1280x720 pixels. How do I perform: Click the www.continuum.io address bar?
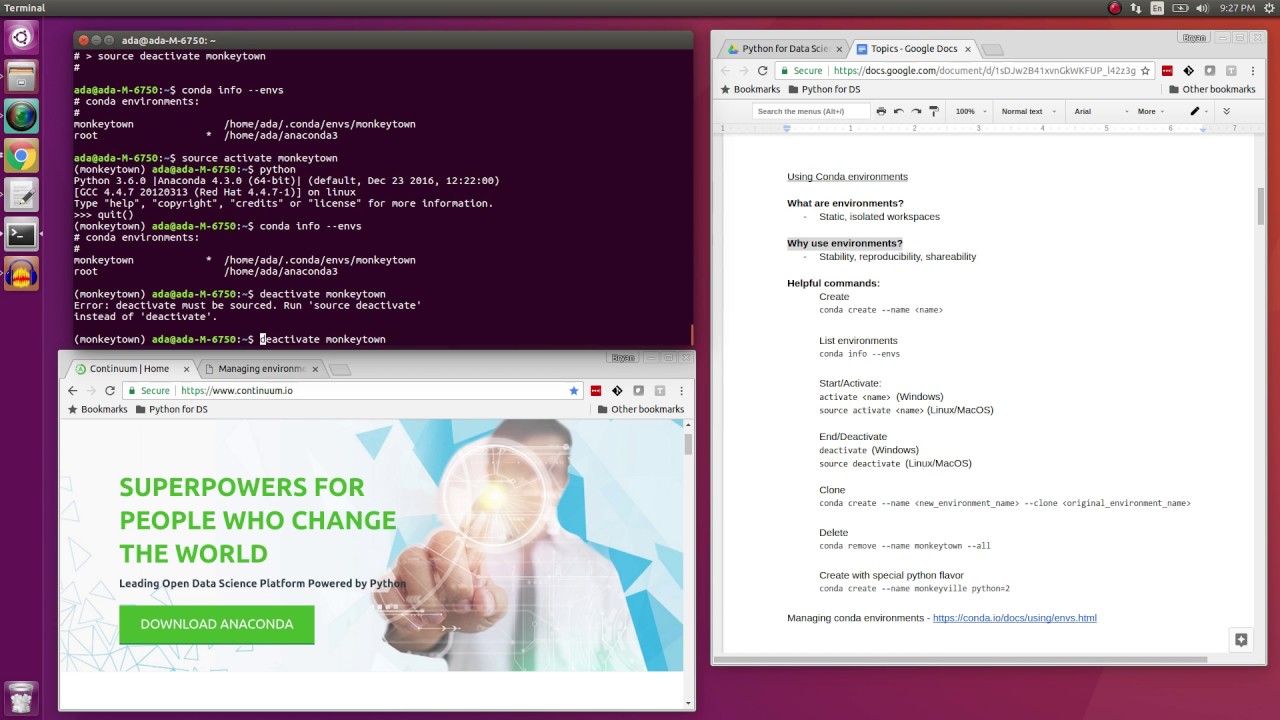coord(354,391)
